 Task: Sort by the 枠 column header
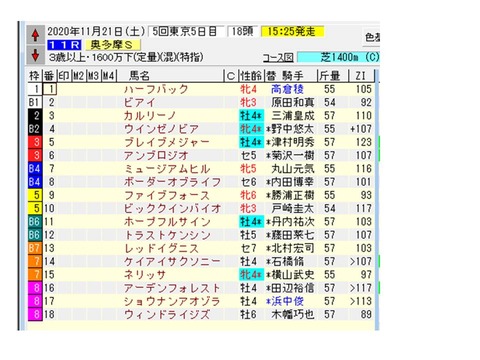[x=35, y=76]
